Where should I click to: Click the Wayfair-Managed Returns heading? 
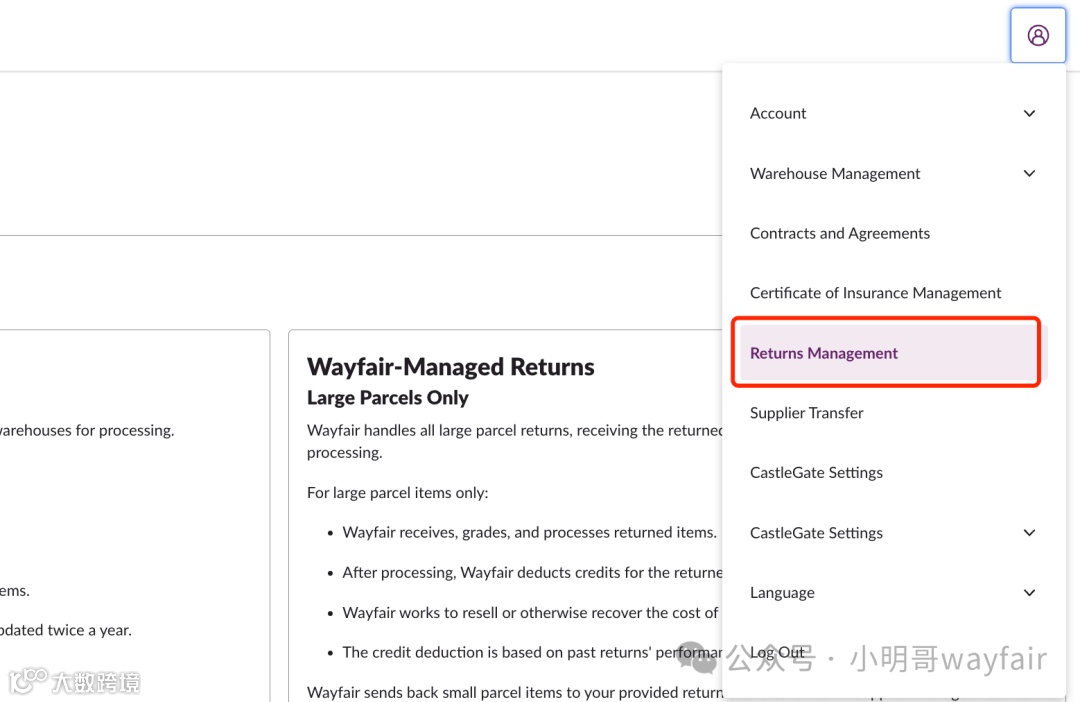pos(450,367)
